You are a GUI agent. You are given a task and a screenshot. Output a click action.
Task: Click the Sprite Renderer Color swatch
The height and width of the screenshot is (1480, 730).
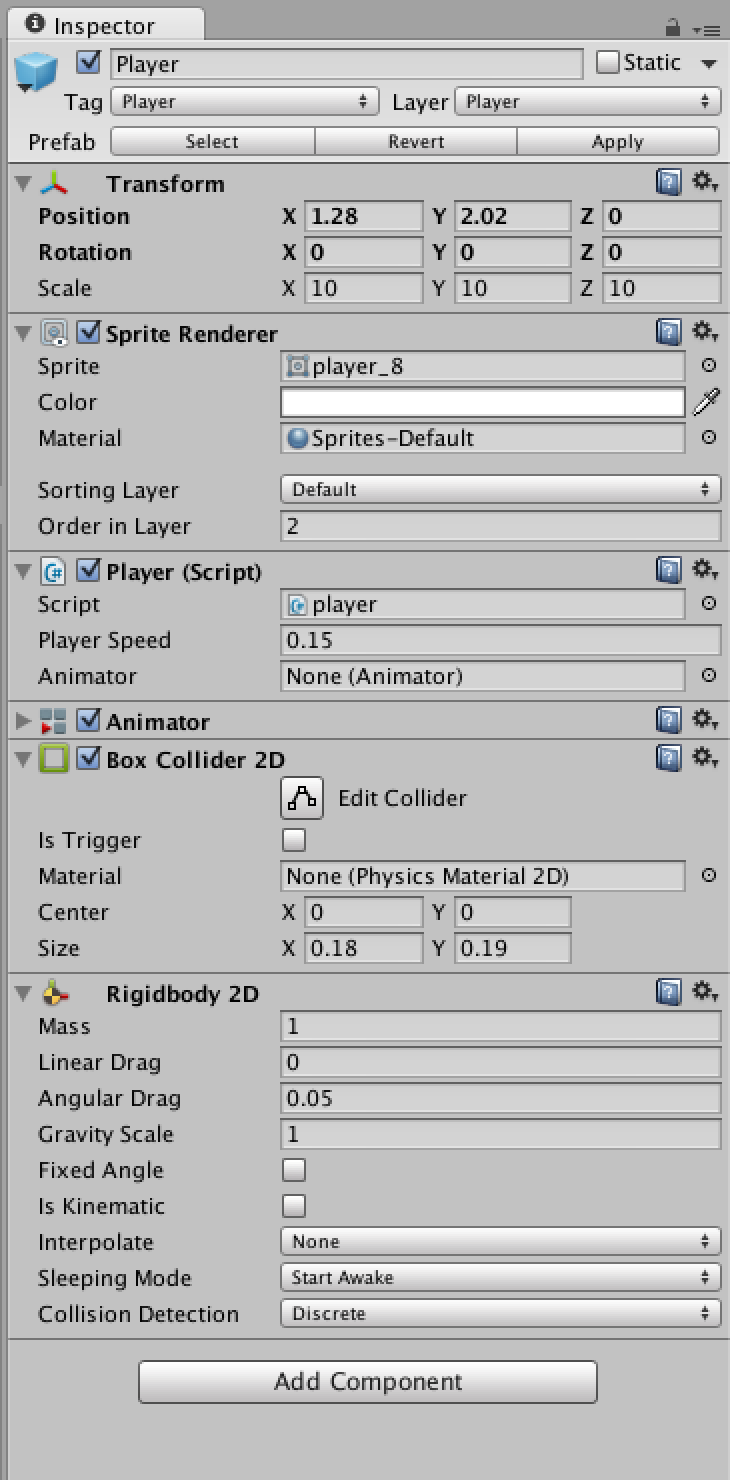483,402
